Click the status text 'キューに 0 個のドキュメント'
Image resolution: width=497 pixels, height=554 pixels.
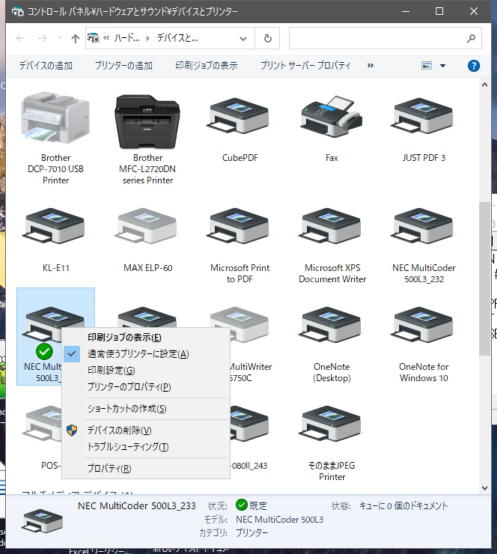click(x=403, y=506)
